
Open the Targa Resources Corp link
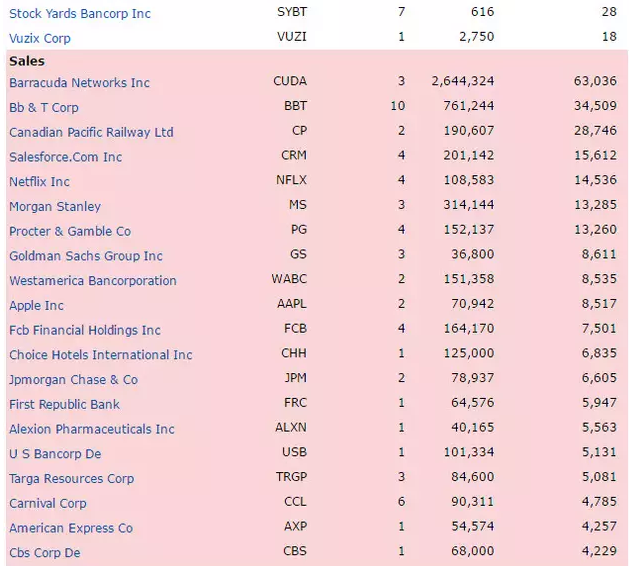pos(71,479)
